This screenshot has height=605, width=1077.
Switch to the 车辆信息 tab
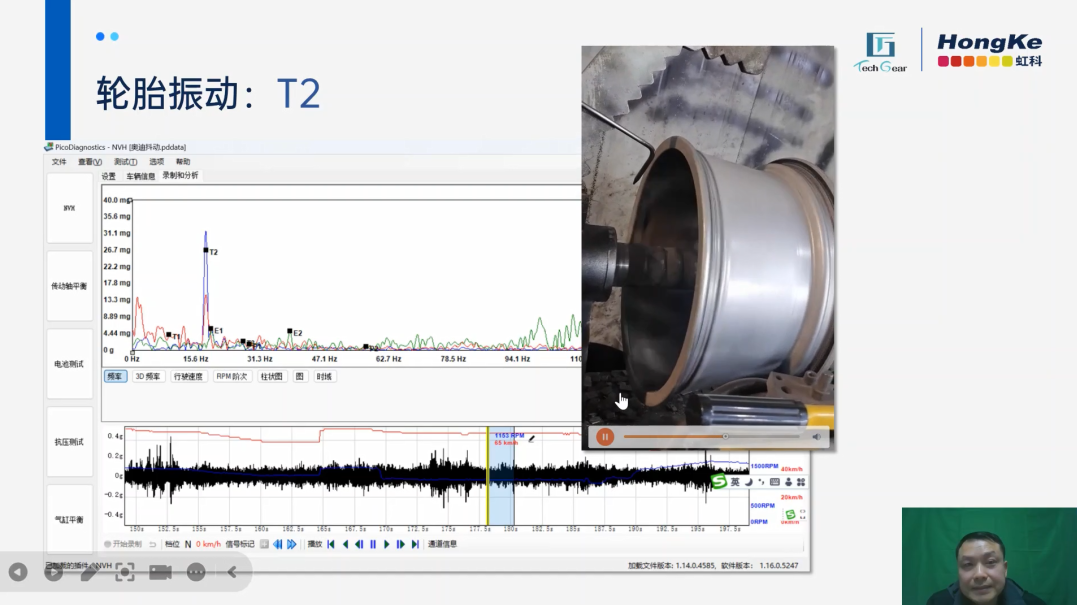click(140, 176)
